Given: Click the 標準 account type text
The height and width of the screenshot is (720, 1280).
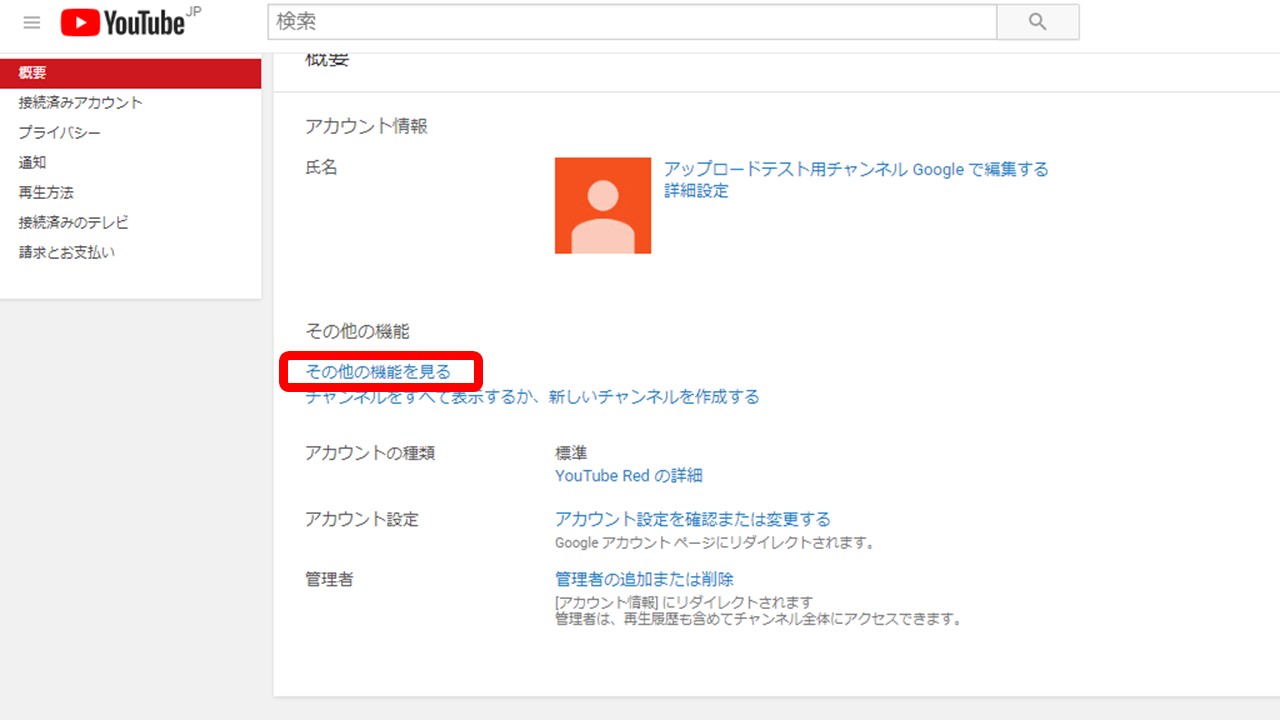Looking at the screenshot, I should [x=571, y=453].
